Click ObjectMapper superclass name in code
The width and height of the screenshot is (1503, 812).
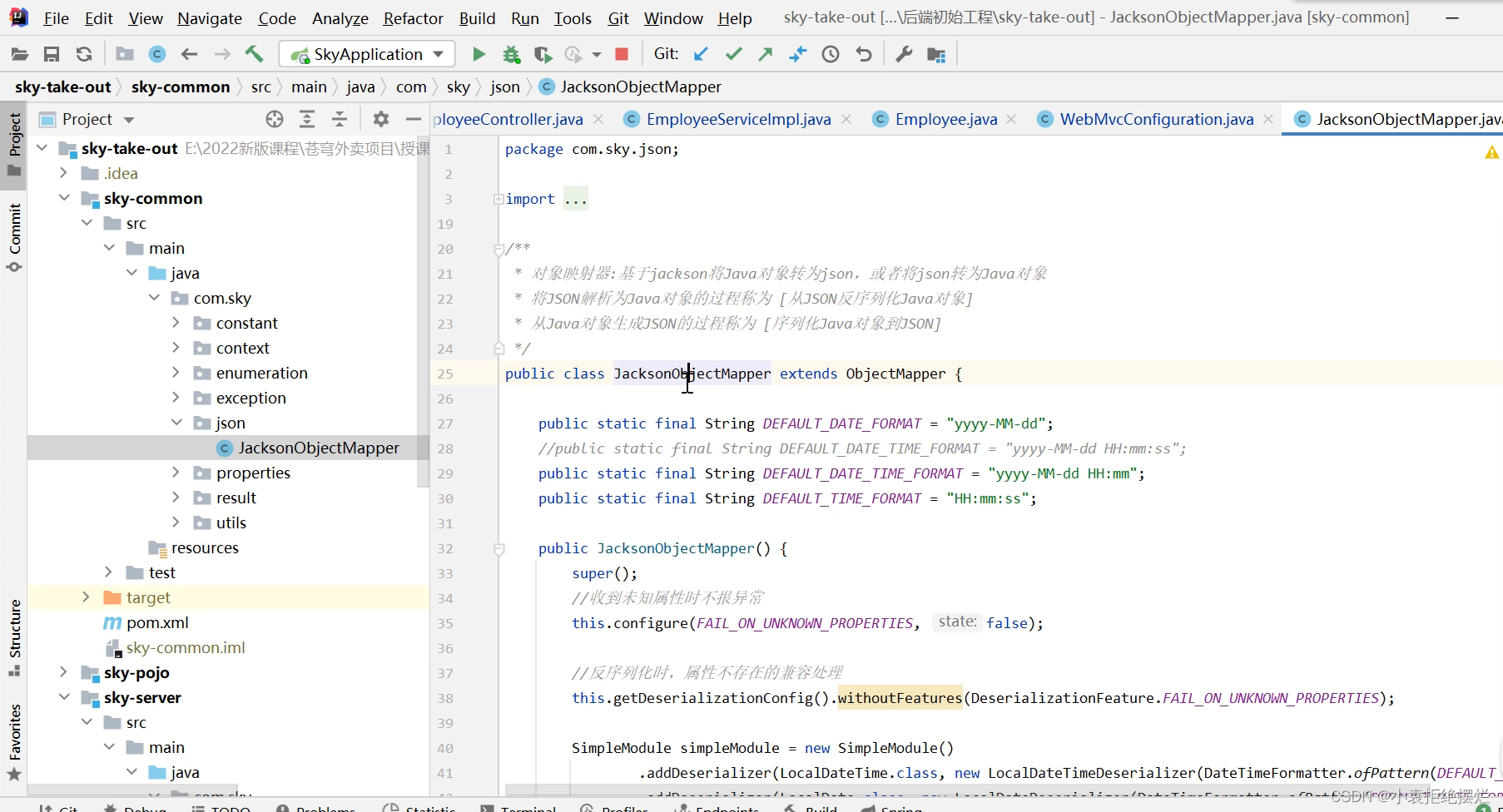pyautogui.click(x=895, y=374)
